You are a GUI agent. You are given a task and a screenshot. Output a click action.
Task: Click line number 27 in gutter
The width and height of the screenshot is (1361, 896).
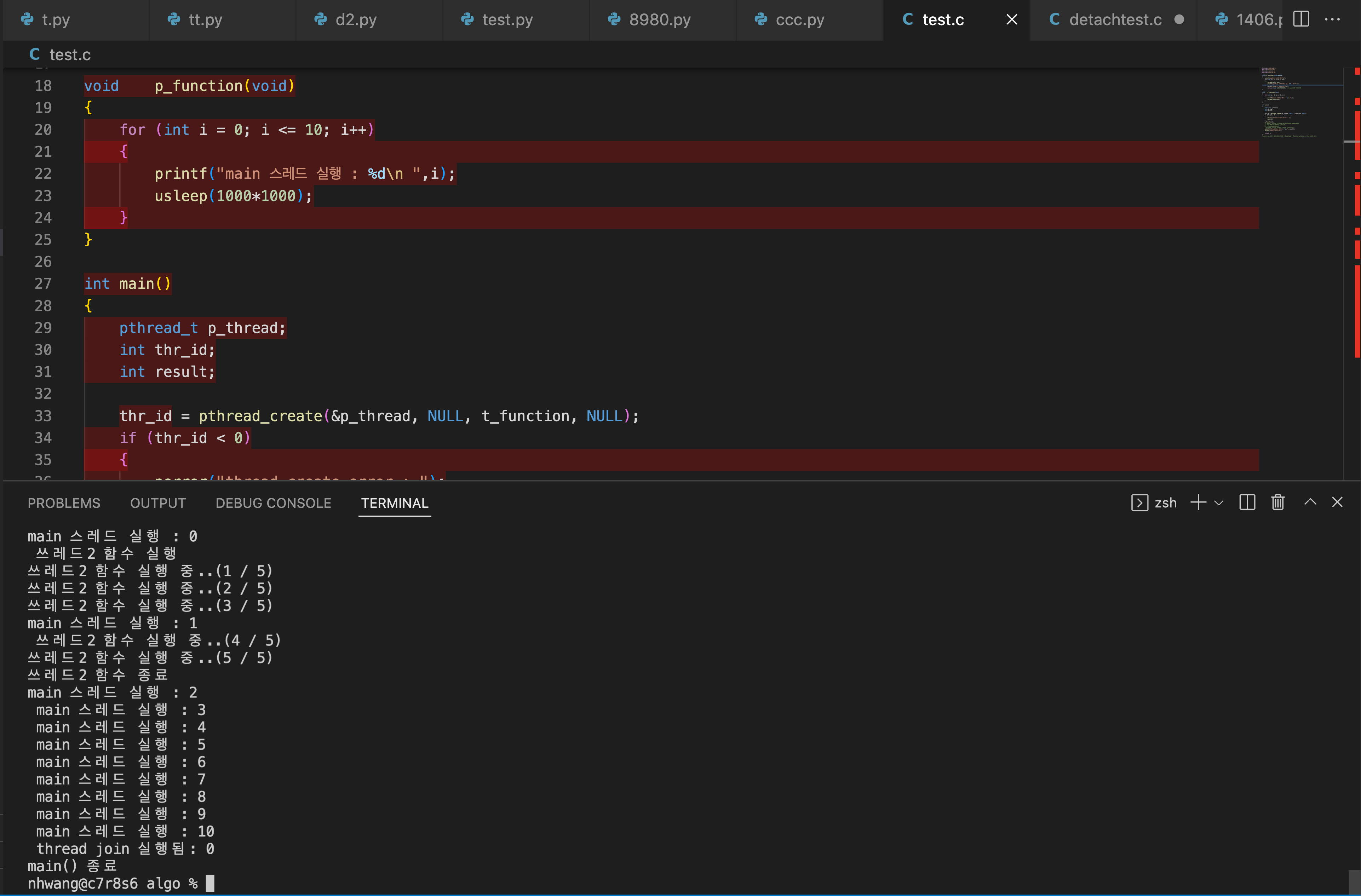(x=43, y=283)
